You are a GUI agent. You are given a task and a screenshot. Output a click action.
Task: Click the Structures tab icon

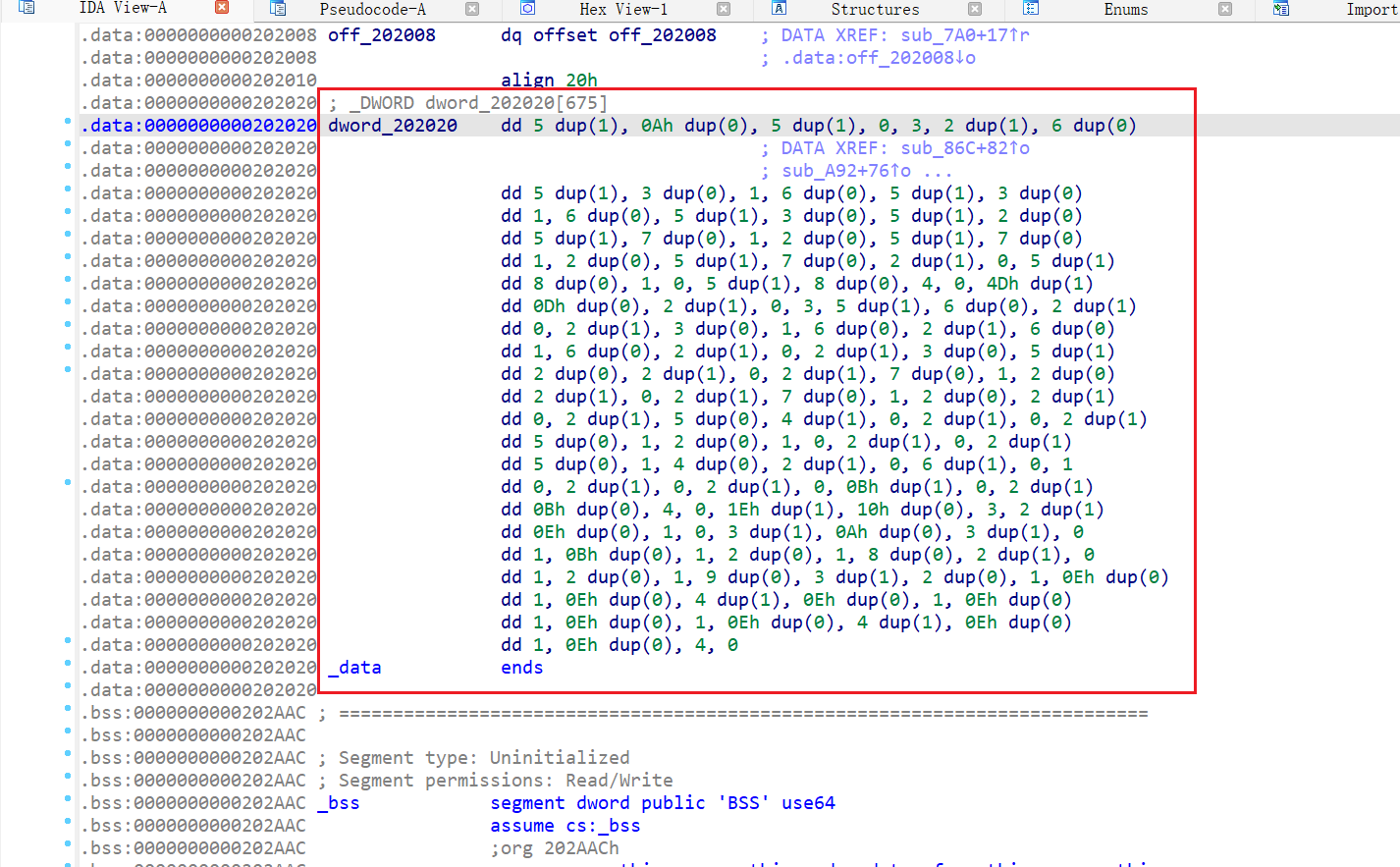coord(780,8)
